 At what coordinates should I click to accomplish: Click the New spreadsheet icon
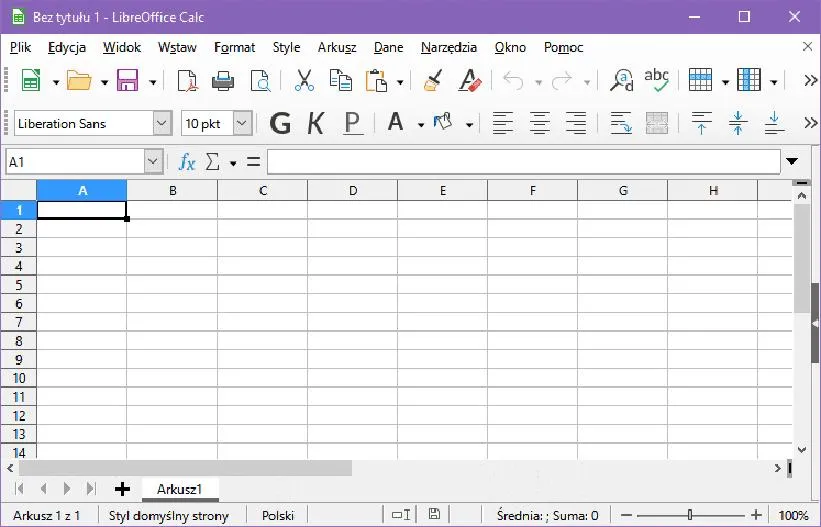tap(31, 81)
